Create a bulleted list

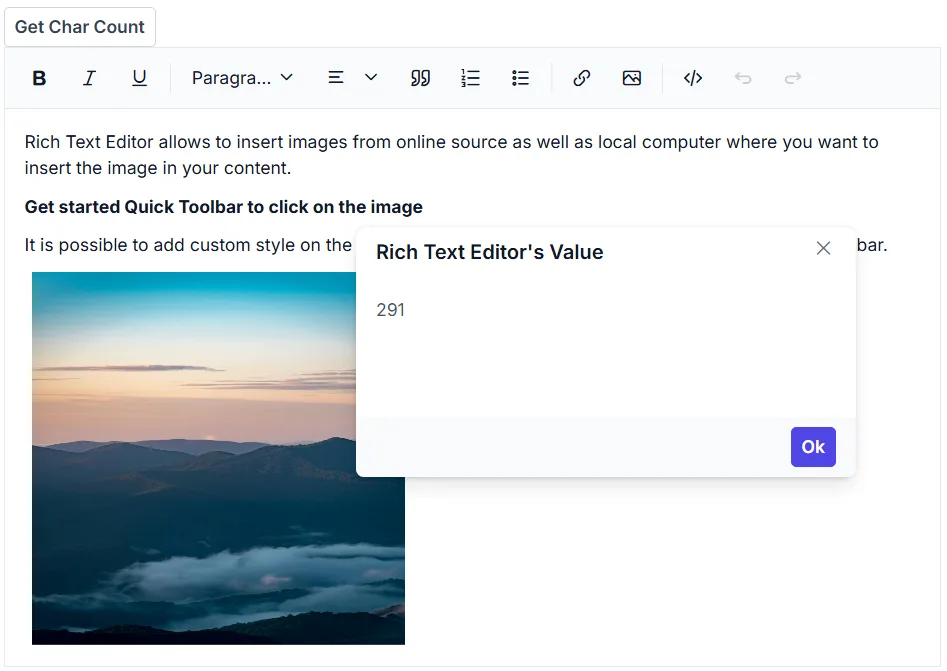pos(521,78)
